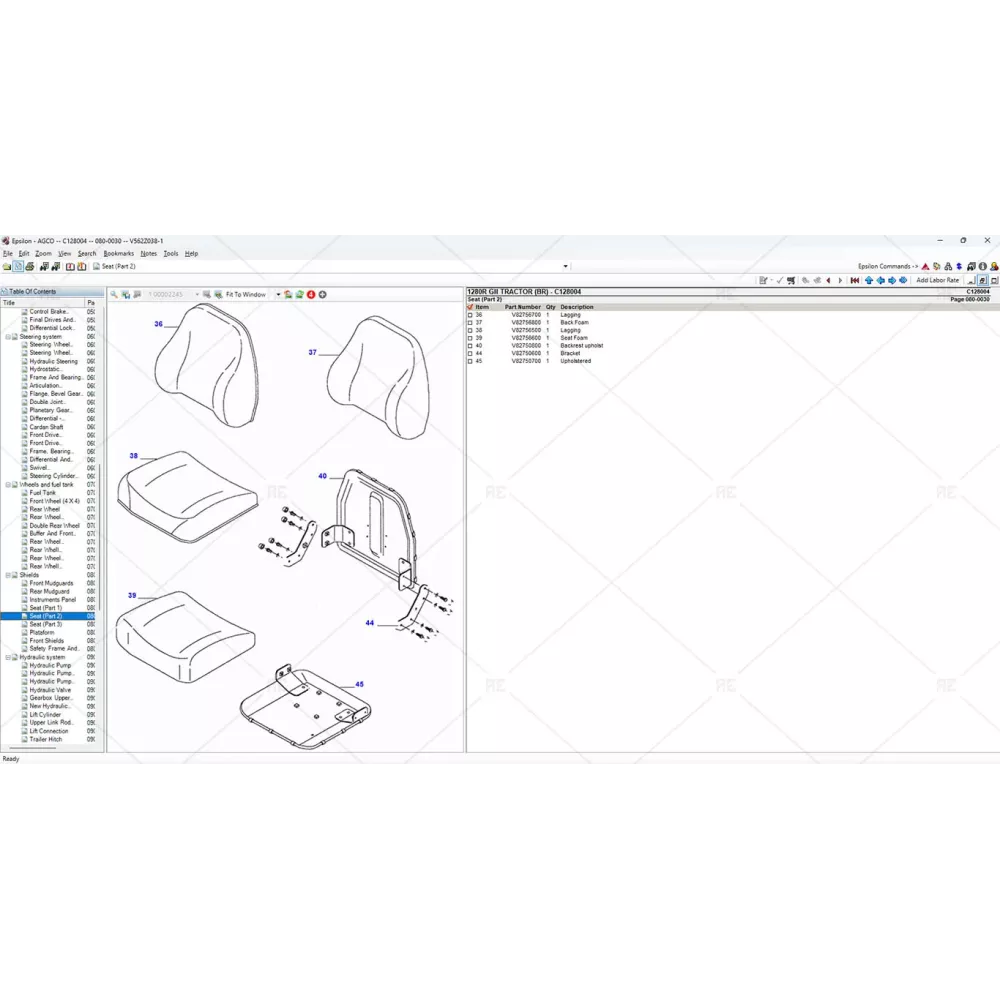Click the red circle 4 icon
Image resolution: width=1000 pixels, height=1000 pixels.
coord(311,295)
